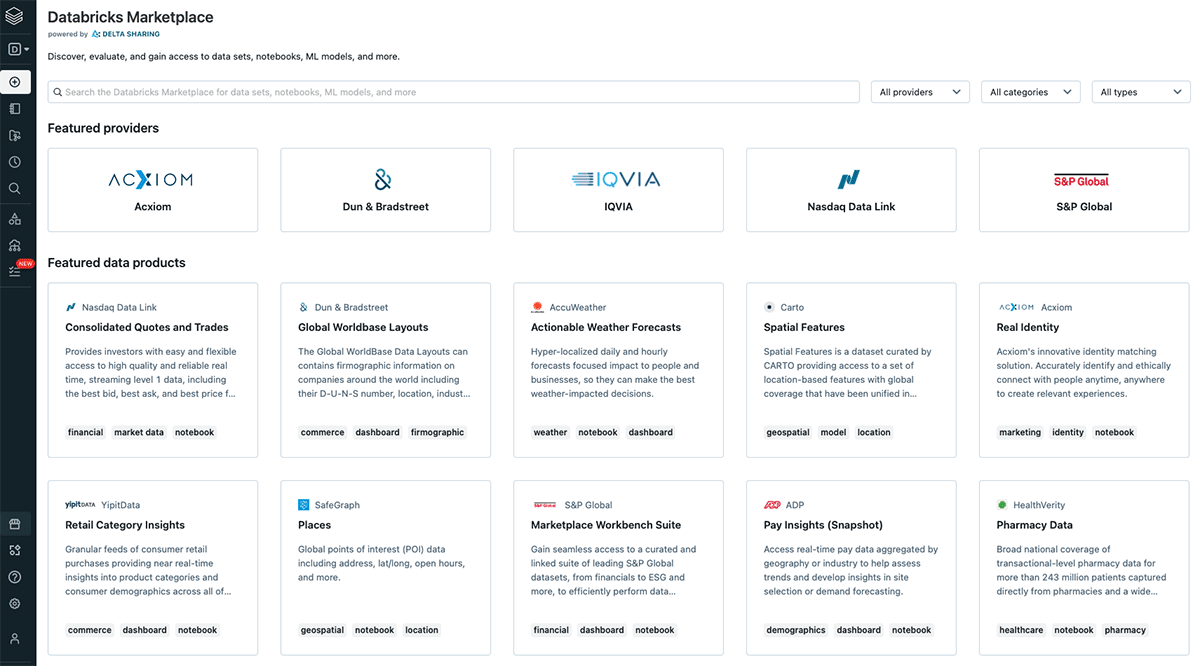Click the ADP logo on Pay Insights card
This screenshot has height=666, width=1200.
pos(772,505)
